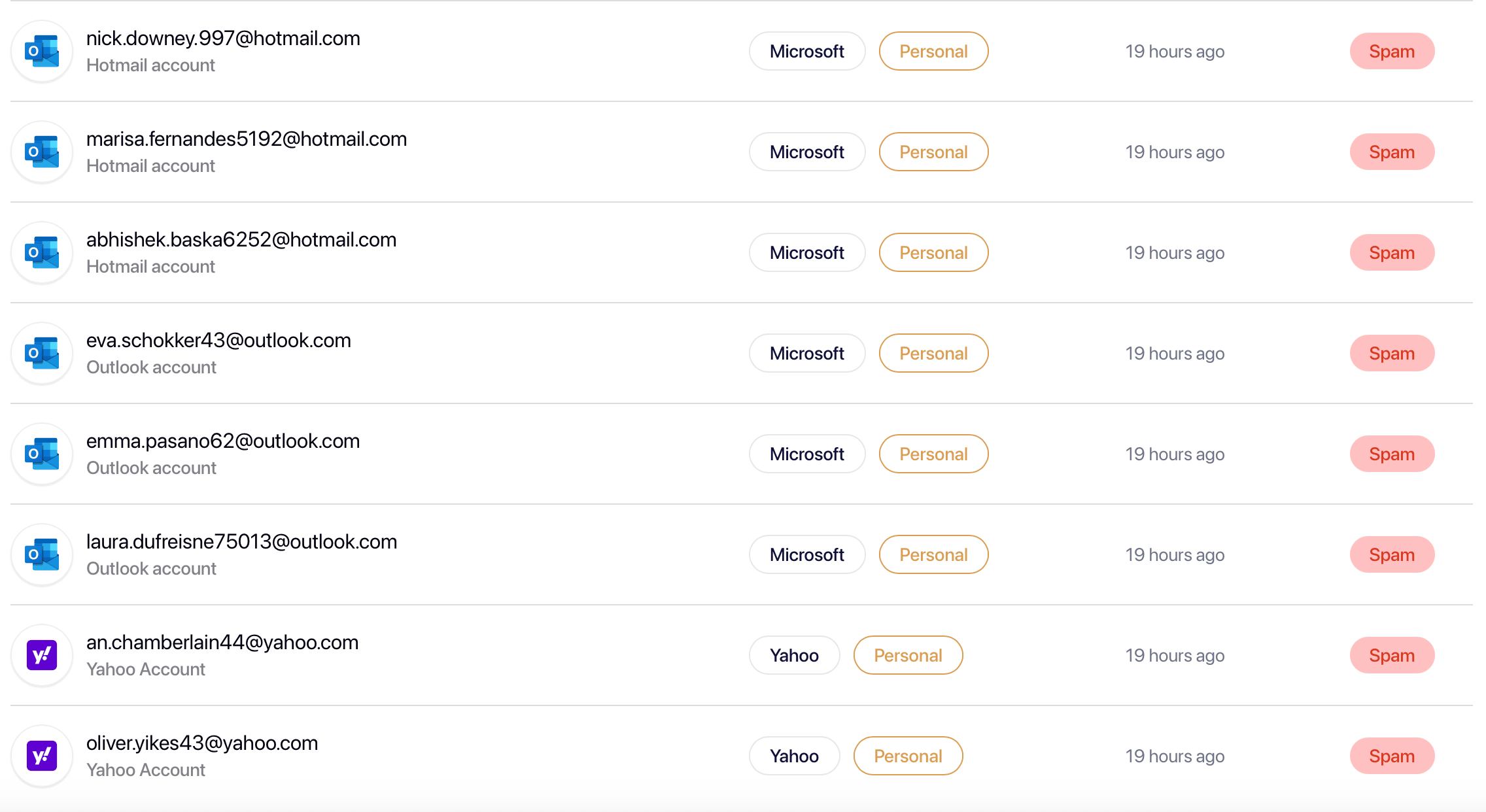Click Personal tag on eva.schokker43 row

coord(933,354)
